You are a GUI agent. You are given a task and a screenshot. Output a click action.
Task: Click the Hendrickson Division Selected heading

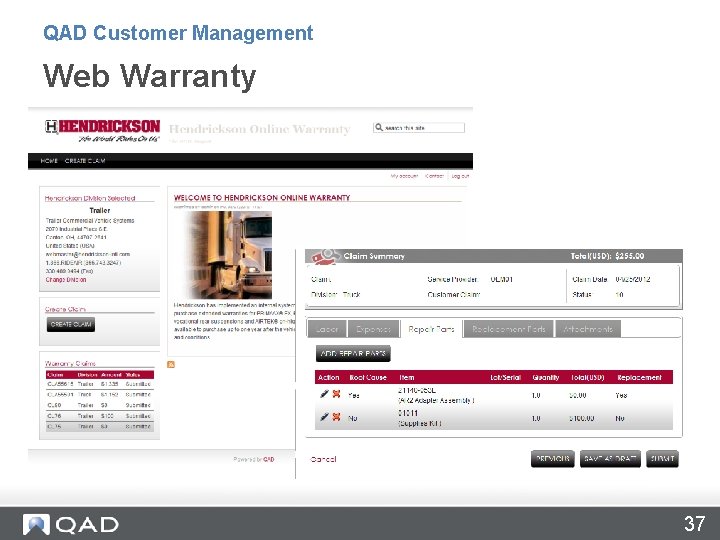(x=90, y=198)
